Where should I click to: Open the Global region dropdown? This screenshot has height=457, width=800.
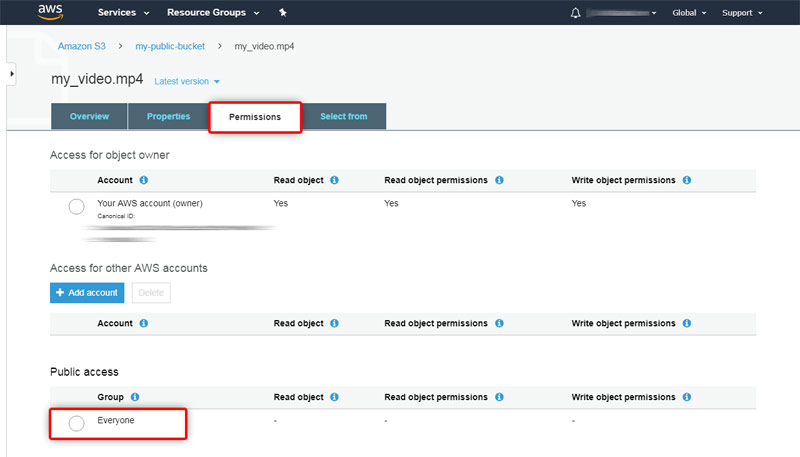pos(689,13)
